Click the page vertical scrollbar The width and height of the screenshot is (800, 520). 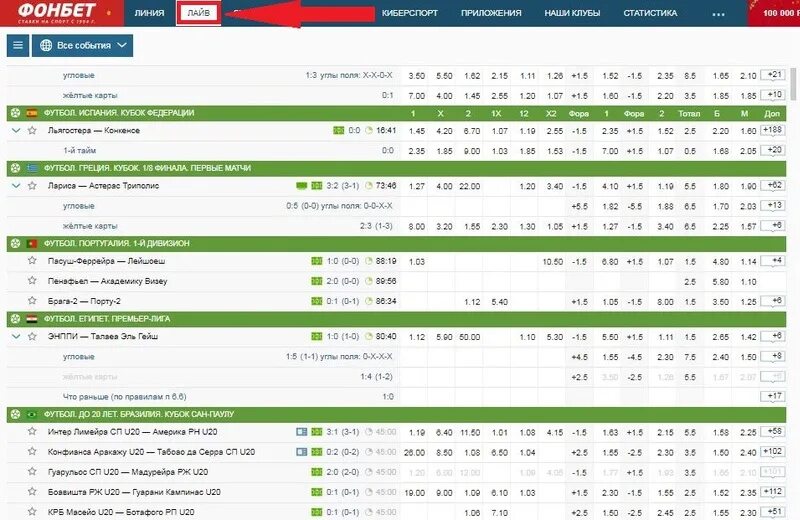point(793,84)
